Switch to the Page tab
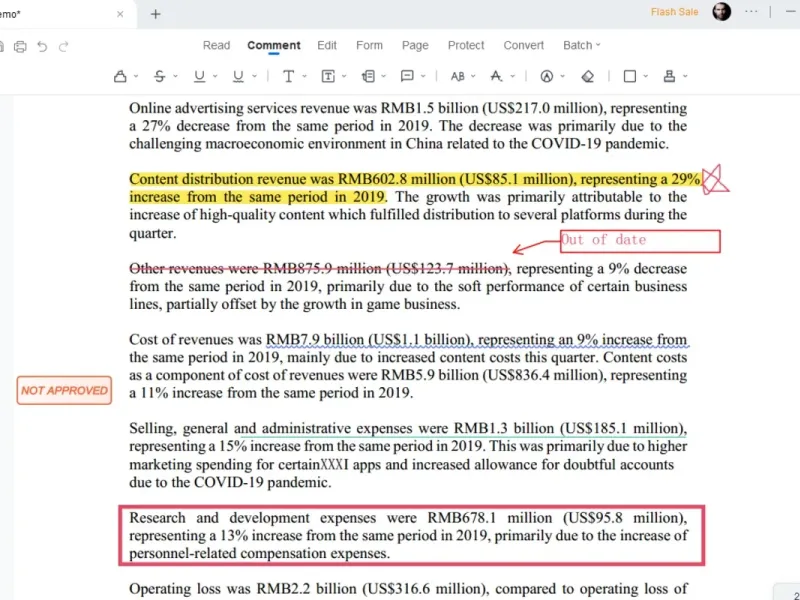800x600 pixels. point(415,45)
